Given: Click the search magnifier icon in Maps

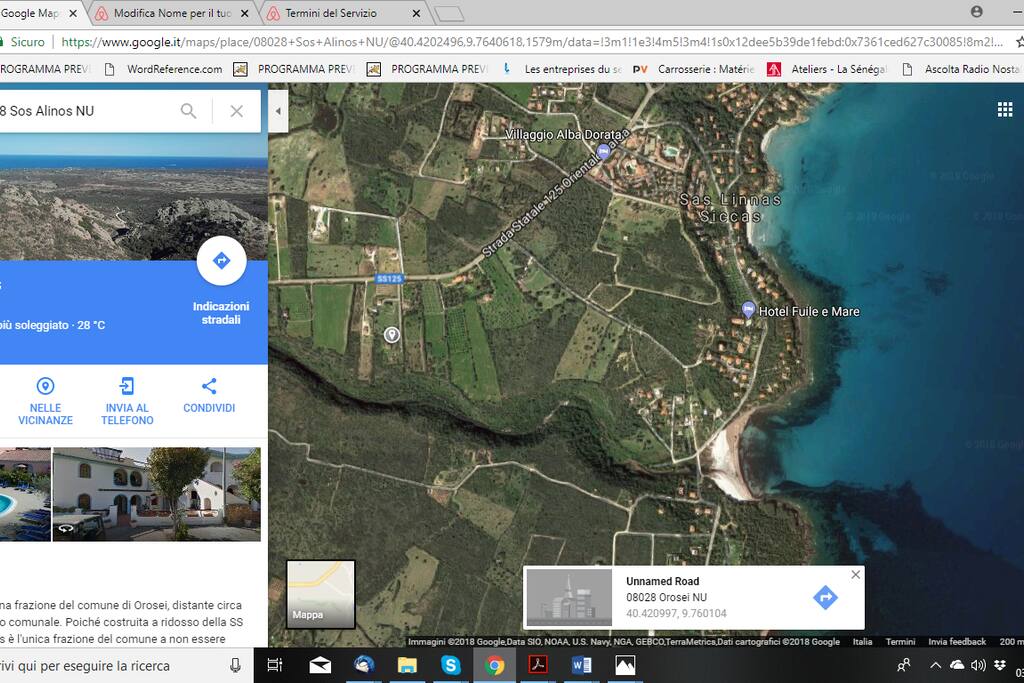Looking at the screenshot, I should click(x=188, y=111).
